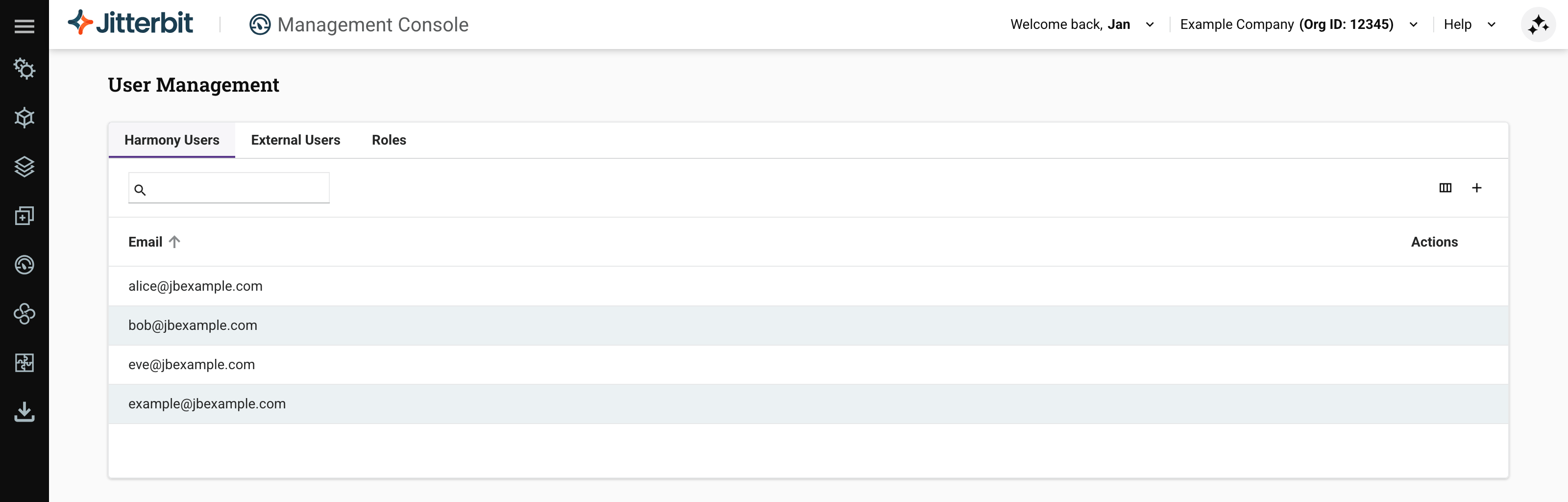Switch to the Roles tab
Viewport: 1568px width, 502px height.
click(x=389, y=140)
